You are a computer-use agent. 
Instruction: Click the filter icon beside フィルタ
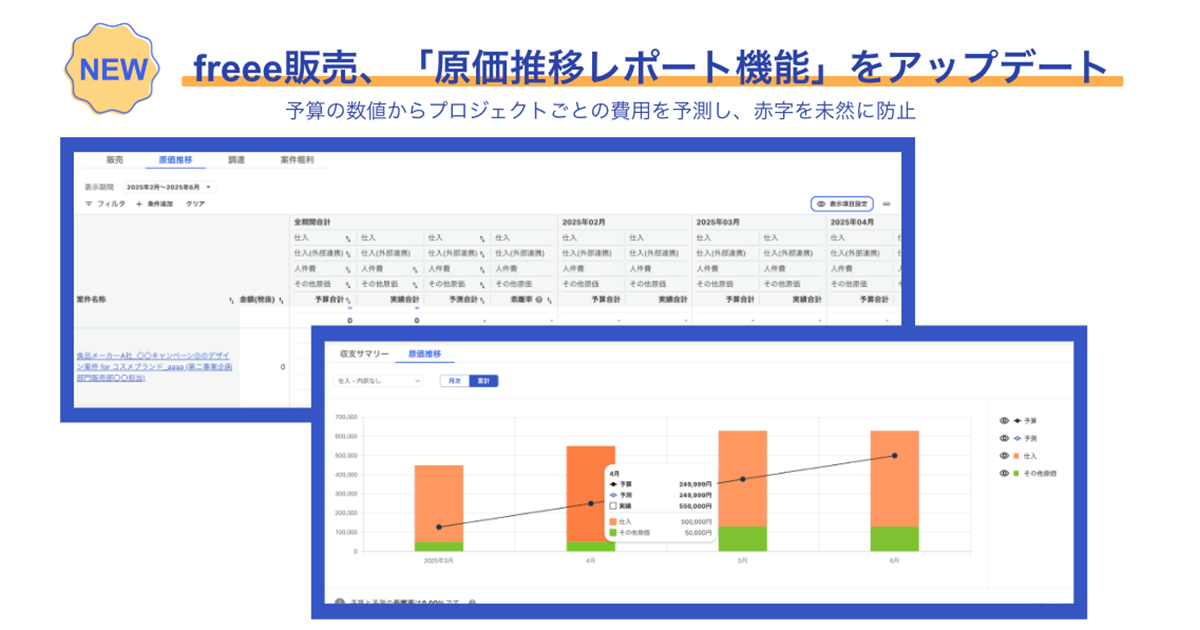click(x=87, y=204)
